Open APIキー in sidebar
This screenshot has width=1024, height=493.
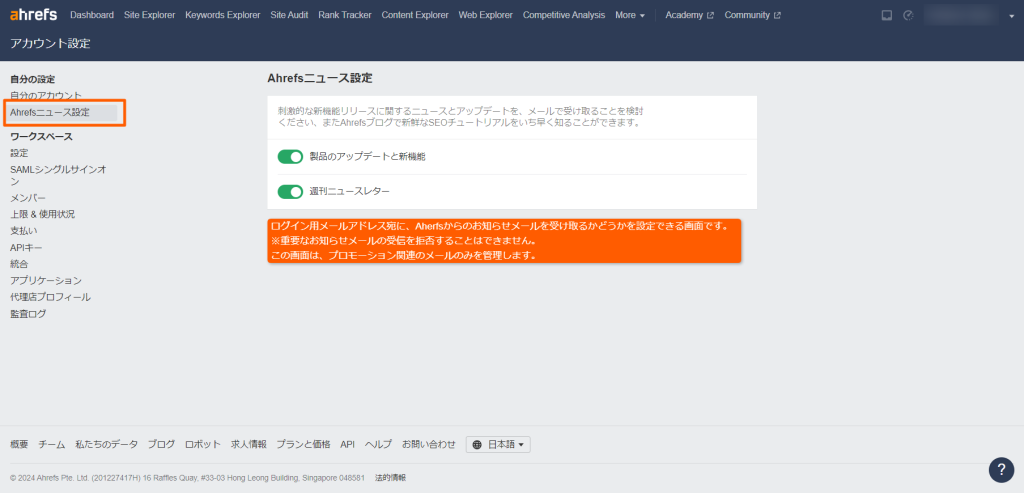(27, 247)
